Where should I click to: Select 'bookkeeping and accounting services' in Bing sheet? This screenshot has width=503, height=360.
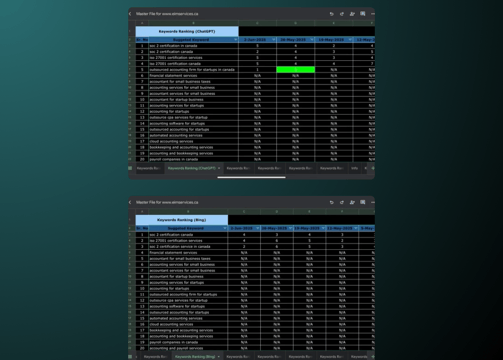[188, 330]
